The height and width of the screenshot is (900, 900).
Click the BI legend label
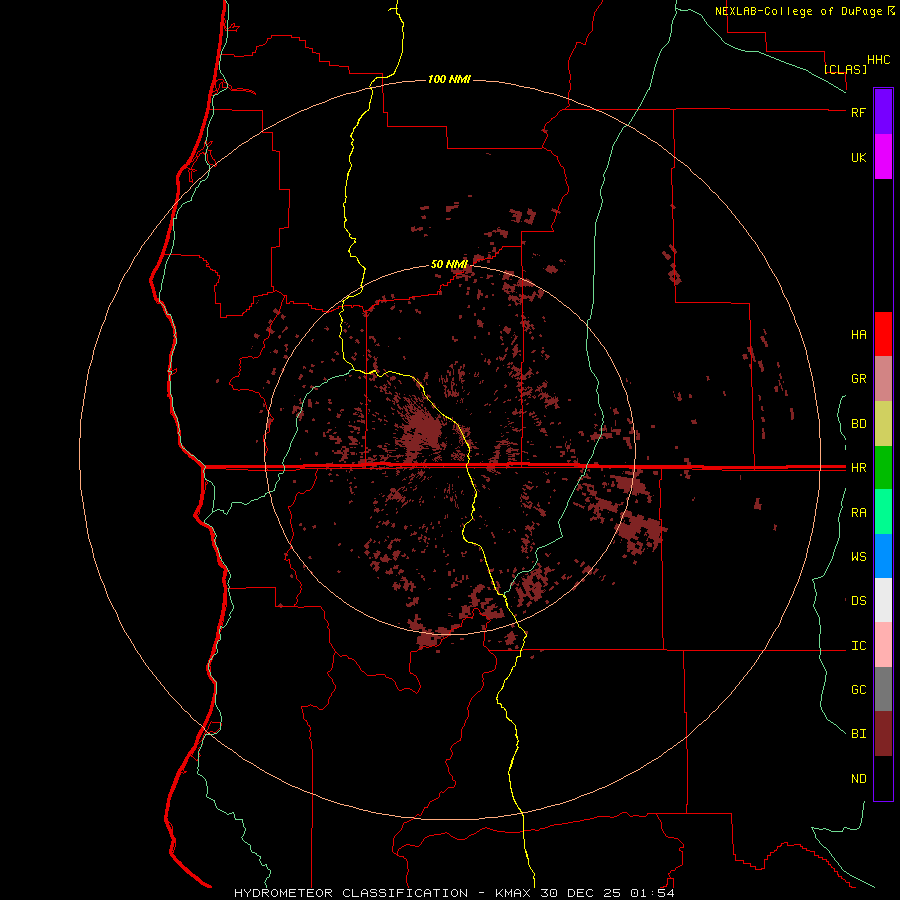coord(858,734)
